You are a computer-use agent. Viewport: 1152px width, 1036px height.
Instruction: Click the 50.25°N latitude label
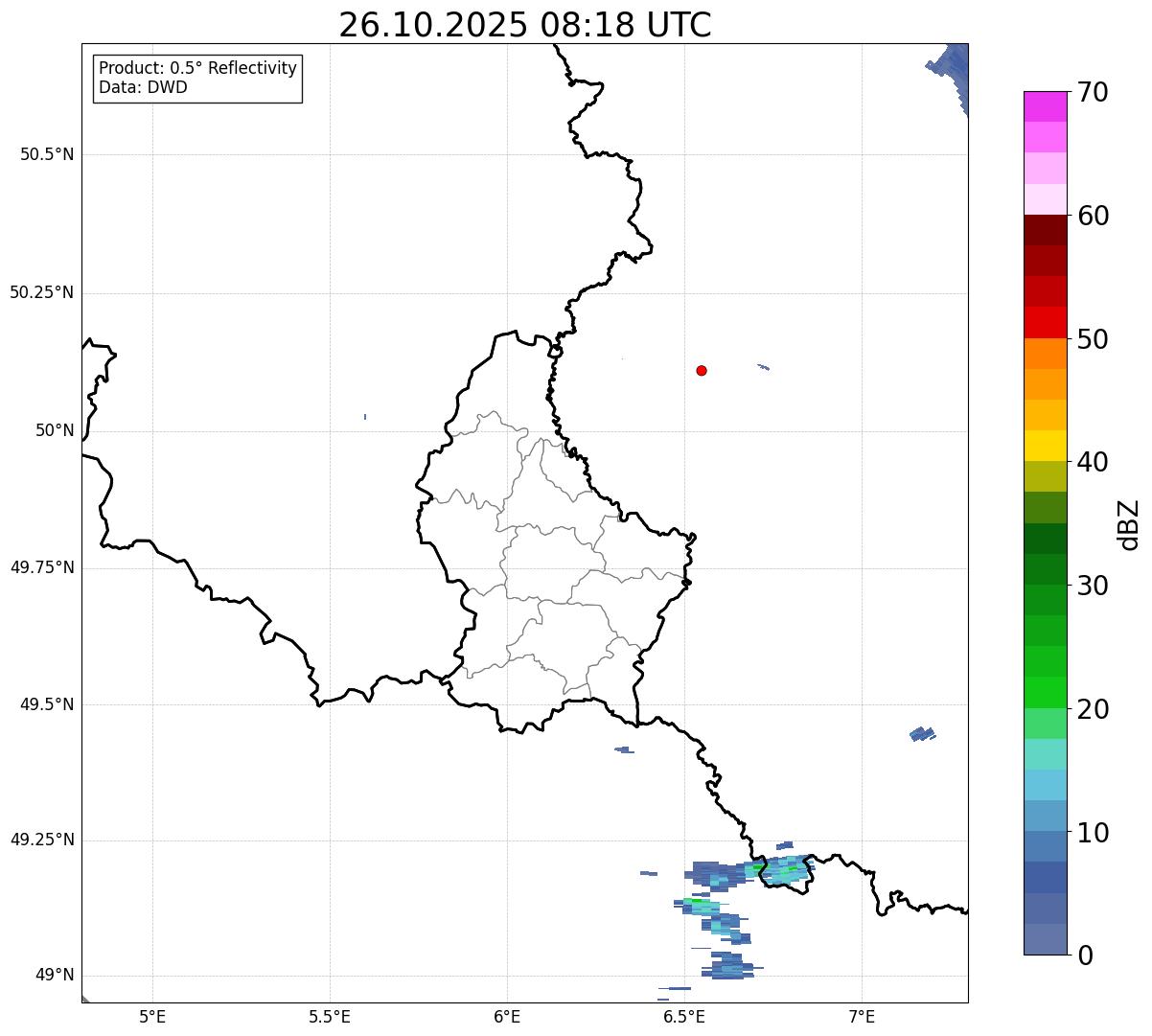(42, 292)
